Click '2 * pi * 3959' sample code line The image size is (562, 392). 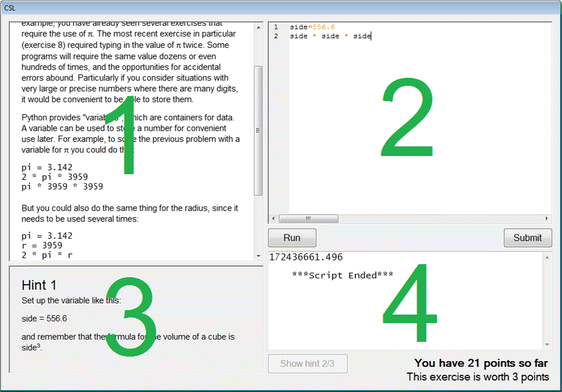54,177
